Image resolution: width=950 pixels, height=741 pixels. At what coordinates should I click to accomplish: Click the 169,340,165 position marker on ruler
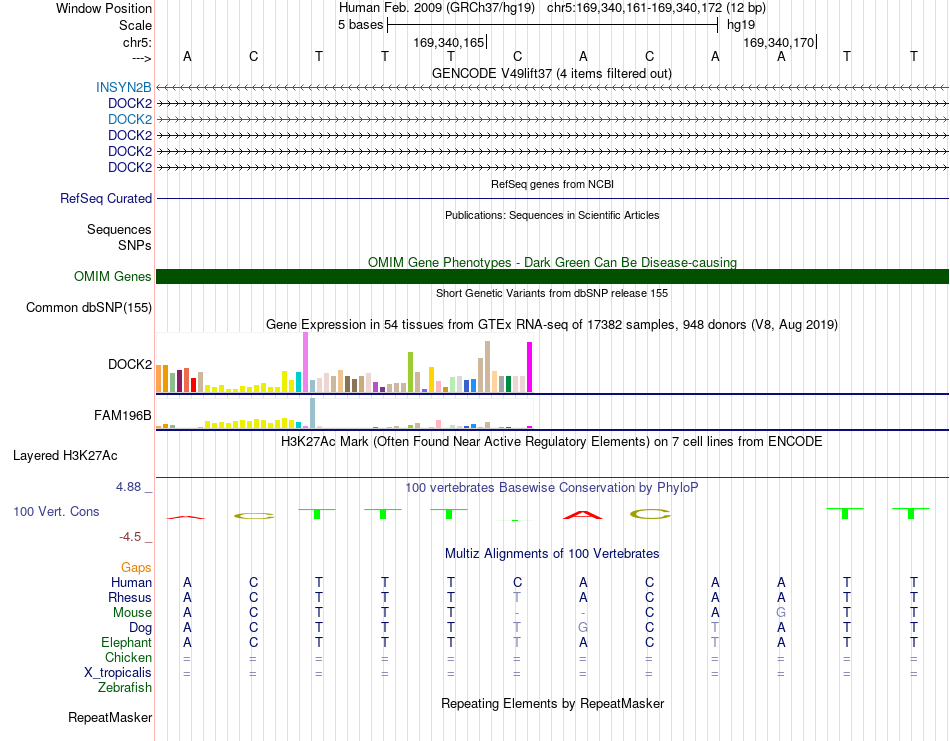click(450, 42)
